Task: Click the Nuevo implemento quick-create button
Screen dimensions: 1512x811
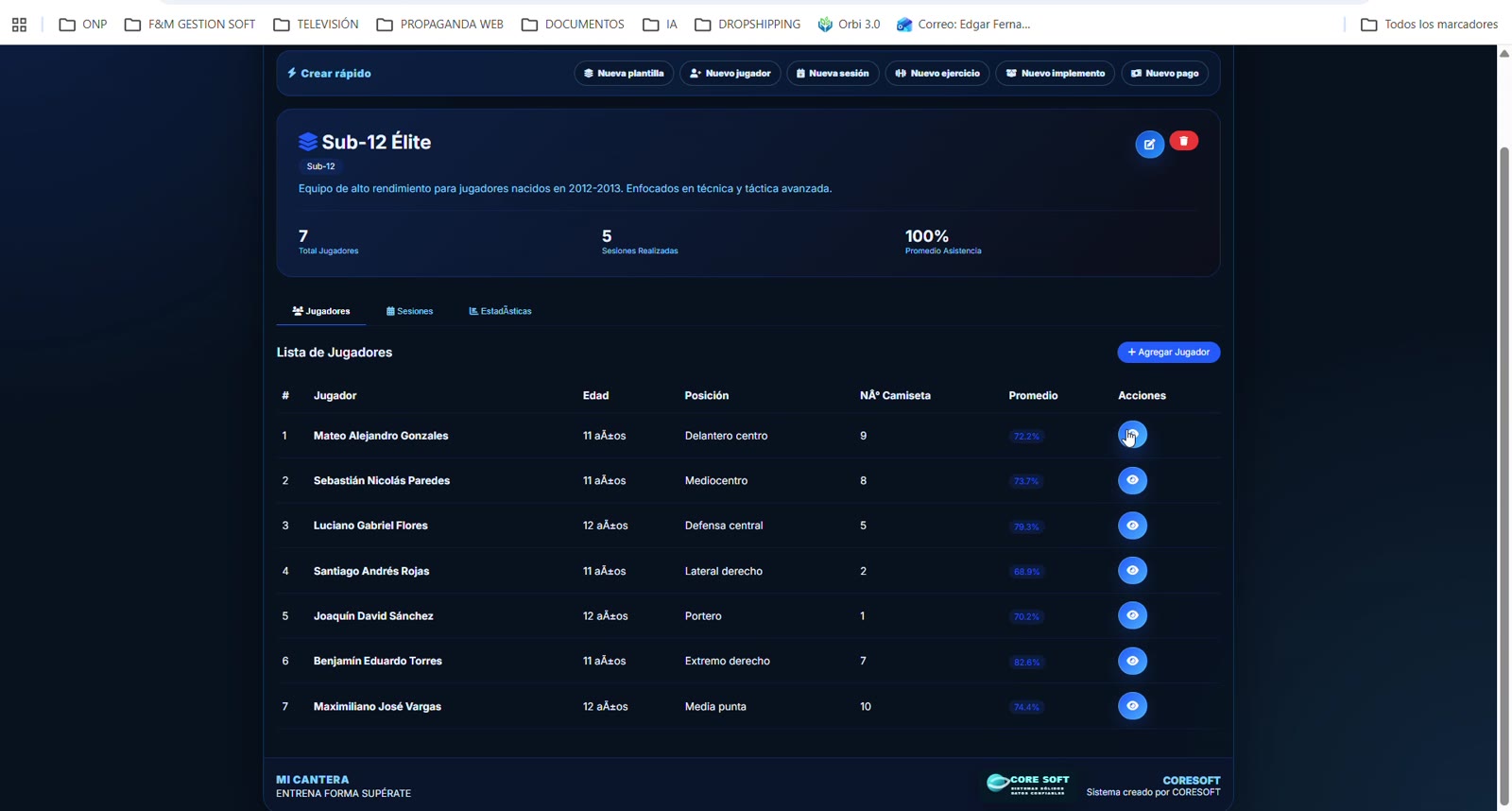Action: coord(1055,73)
